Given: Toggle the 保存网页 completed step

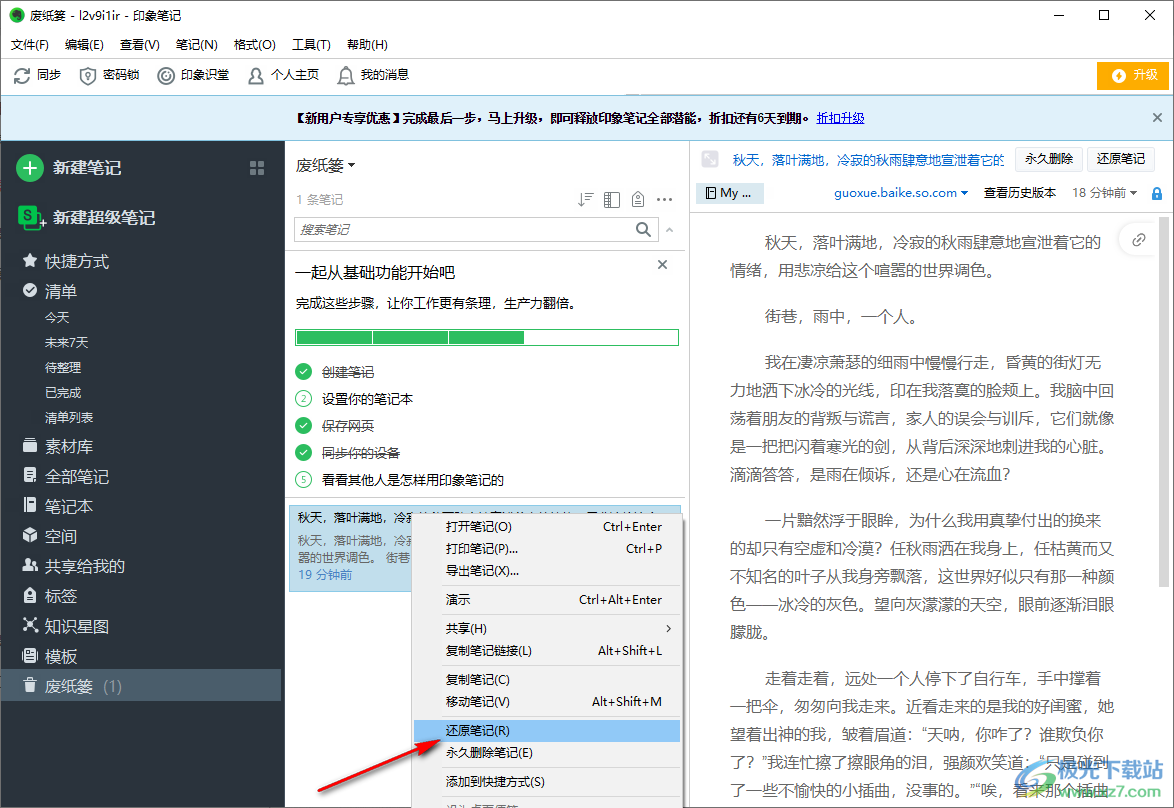Looking at the screenshot, I should (303, 425).
